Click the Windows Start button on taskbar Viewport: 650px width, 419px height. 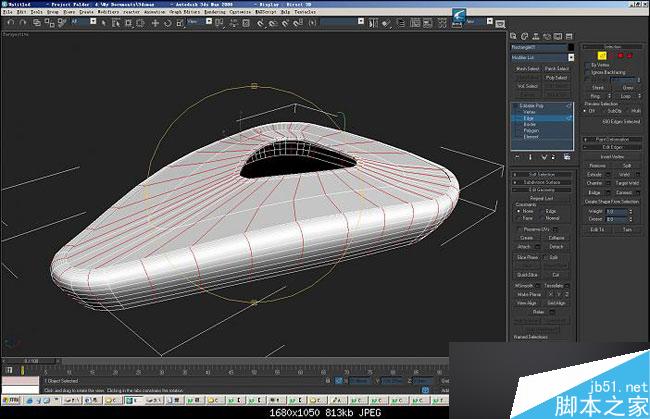point(12,400)
